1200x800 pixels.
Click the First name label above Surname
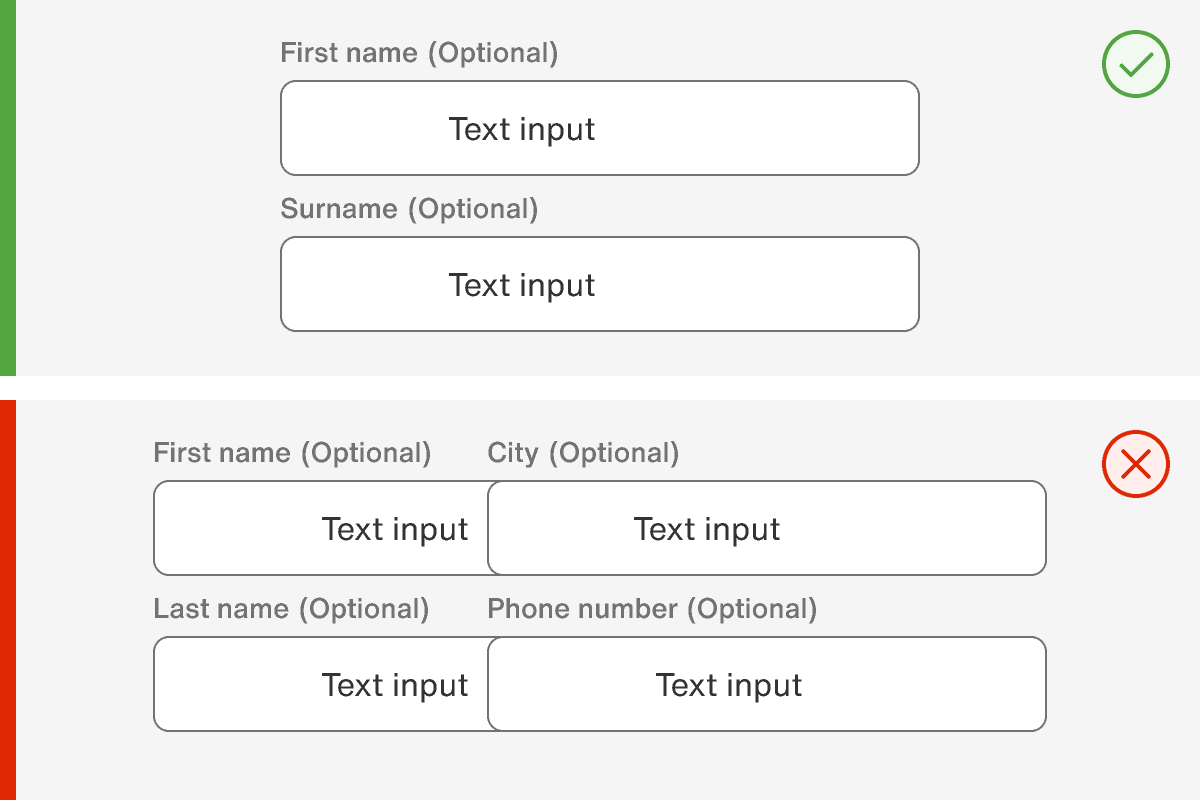click(x=419, y=53)
